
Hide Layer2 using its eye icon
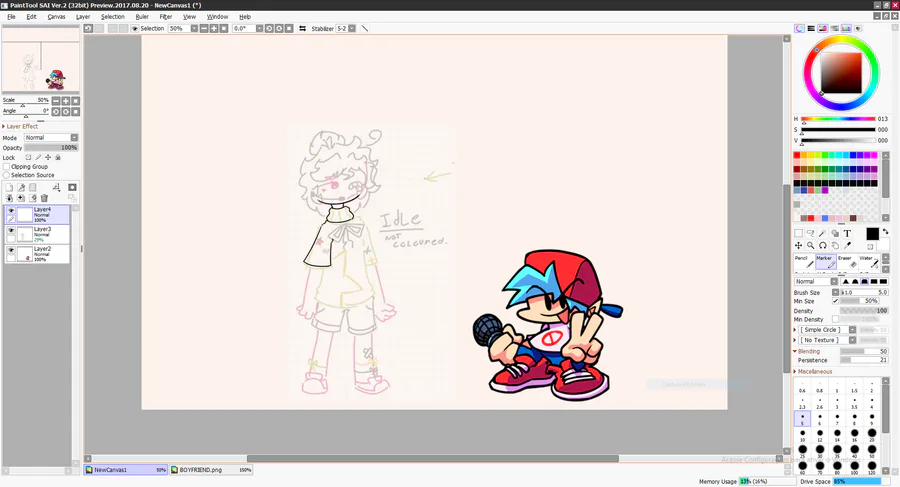click(x=11, y=250)
